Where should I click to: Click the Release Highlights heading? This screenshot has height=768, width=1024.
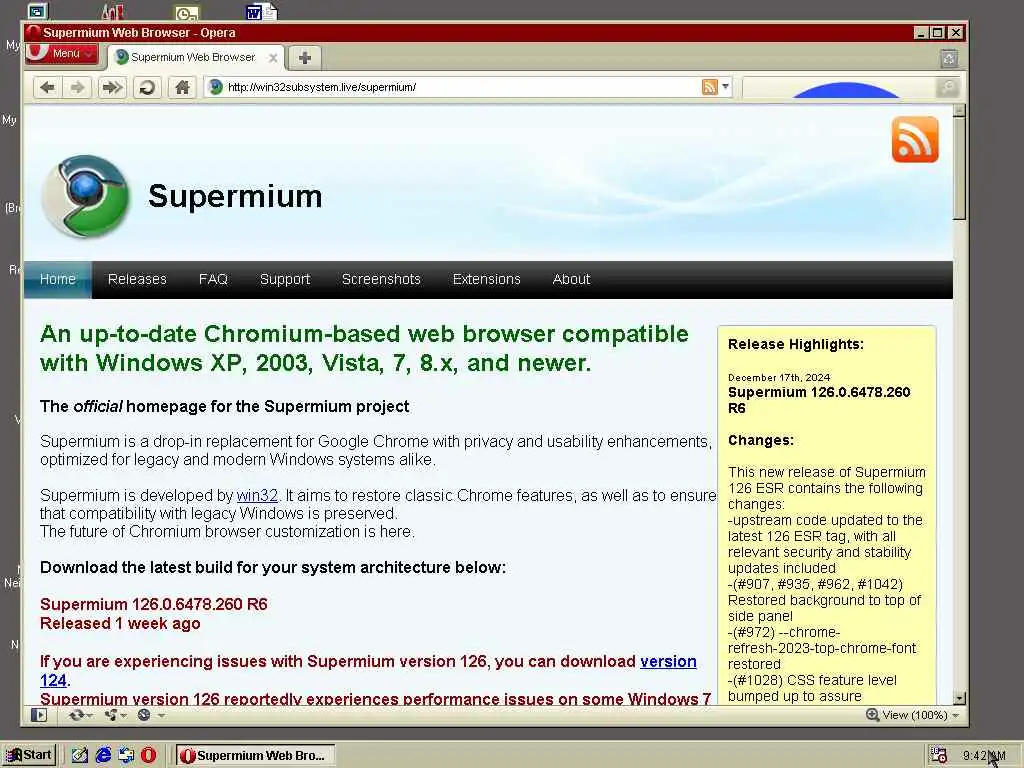click(x=795, y=345)
